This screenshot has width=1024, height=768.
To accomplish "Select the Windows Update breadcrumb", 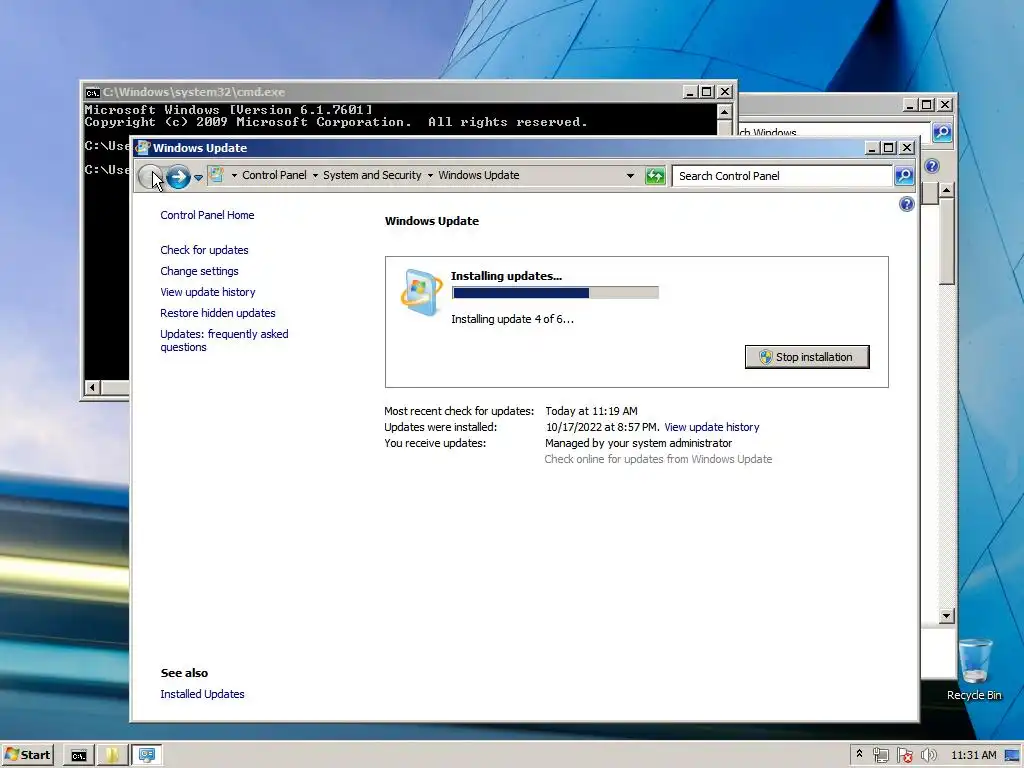I will (479, 175).
